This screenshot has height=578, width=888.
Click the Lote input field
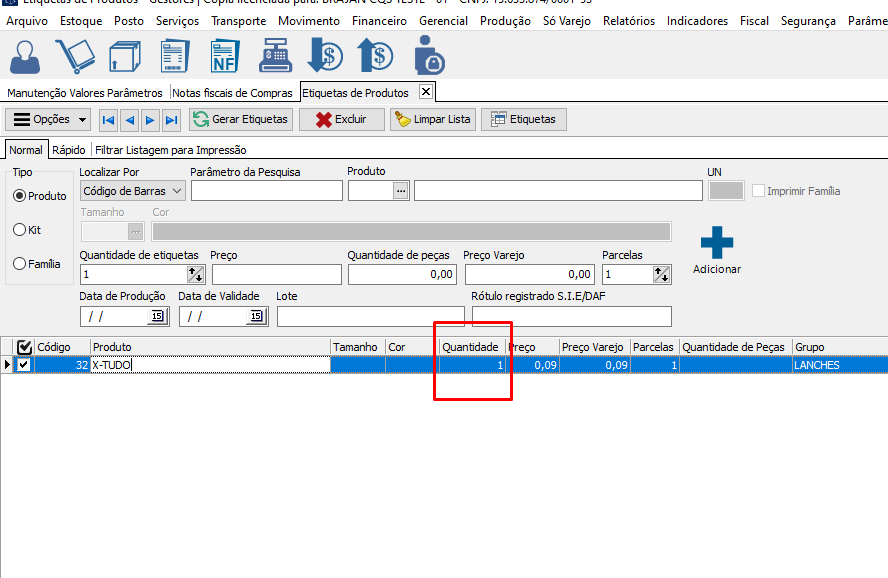pos(370,317)
